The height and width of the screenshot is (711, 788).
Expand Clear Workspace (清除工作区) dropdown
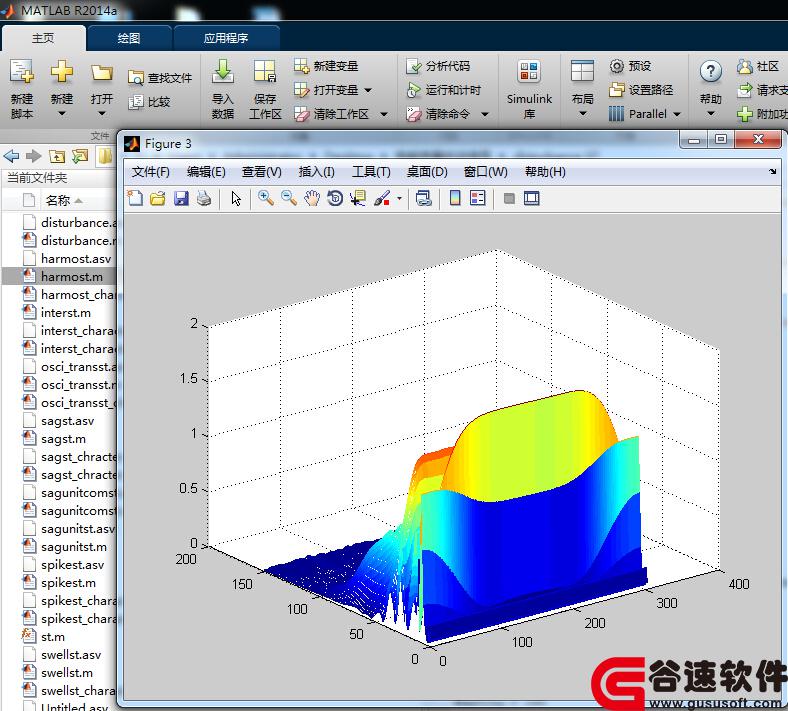(x=384, y=115)
